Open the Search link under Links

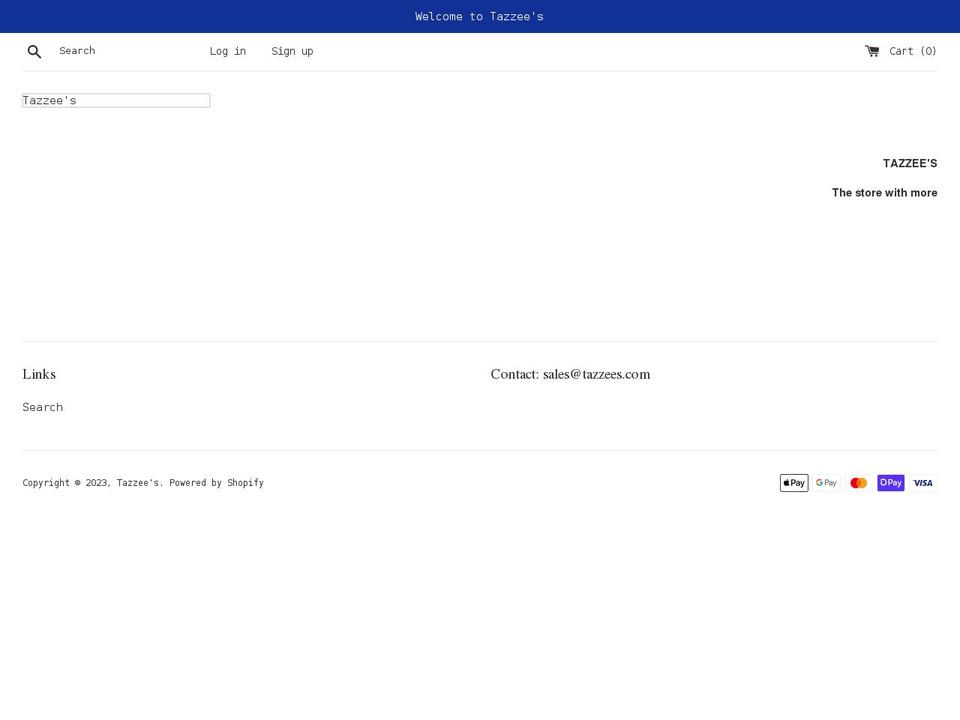[x=43, y=407]
